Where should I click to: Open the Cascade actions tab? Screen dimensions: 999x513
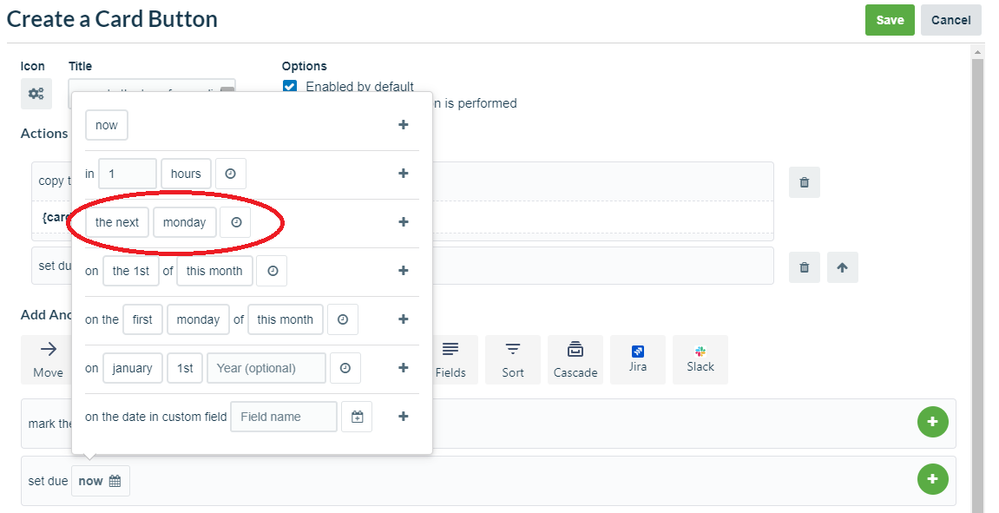click(575, 359)
